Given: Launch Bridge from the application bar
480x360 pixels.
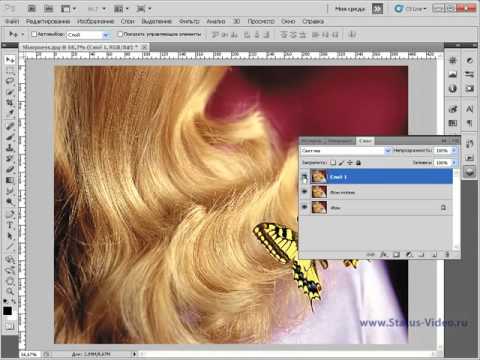Looking at the screenshot, I should [x=31, y=8].
